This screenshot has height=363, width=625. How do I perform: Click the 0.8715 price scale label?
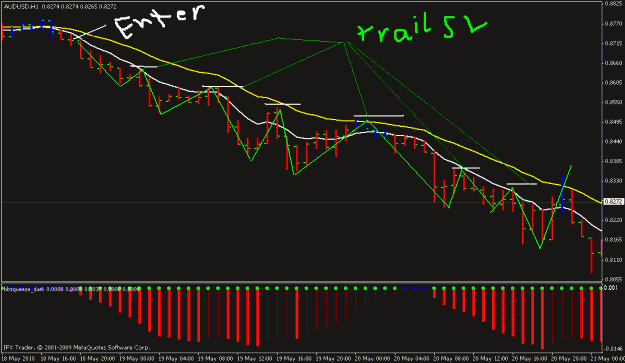[613, 43]
